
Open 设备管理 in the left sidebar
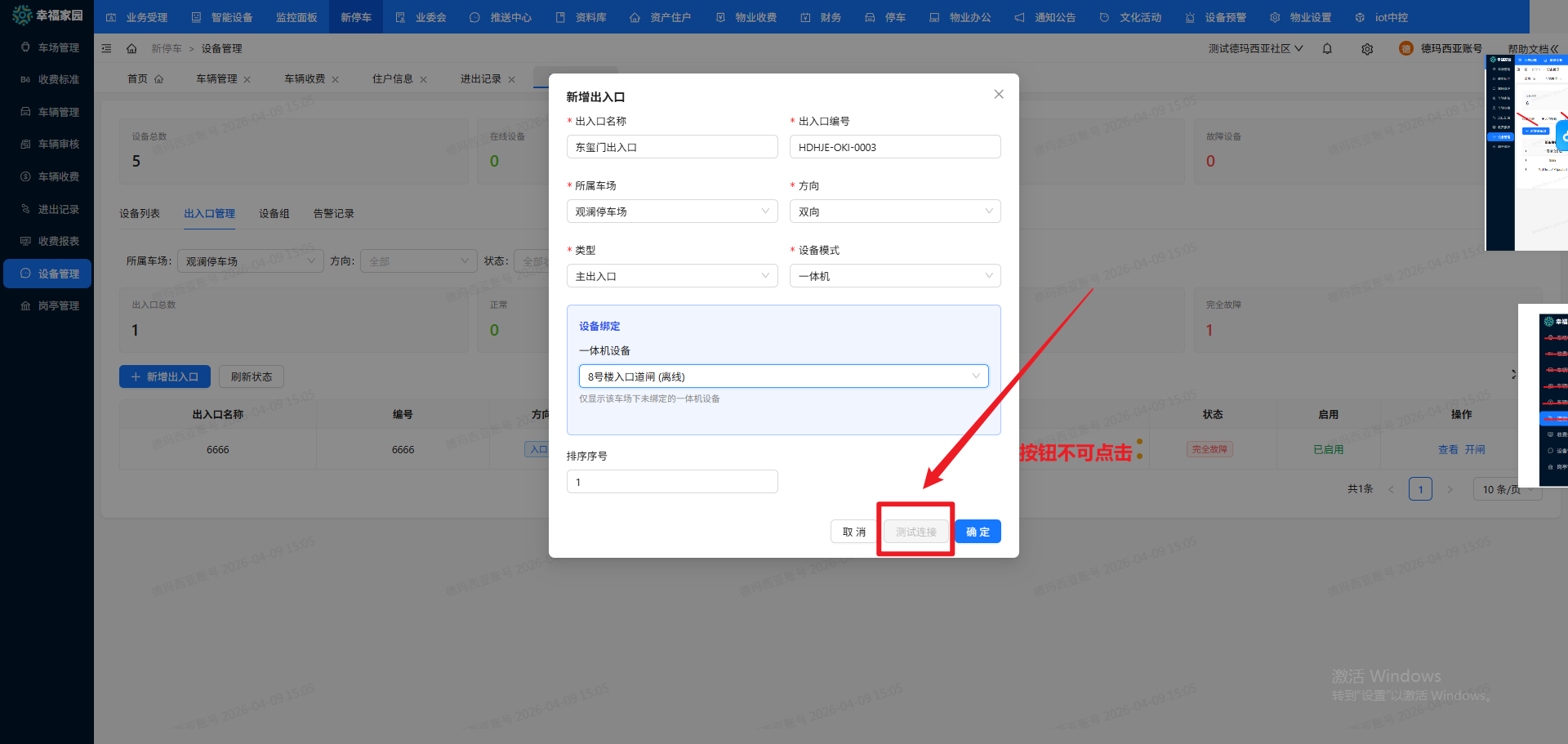pyautogui.click(x=47, y=274)
